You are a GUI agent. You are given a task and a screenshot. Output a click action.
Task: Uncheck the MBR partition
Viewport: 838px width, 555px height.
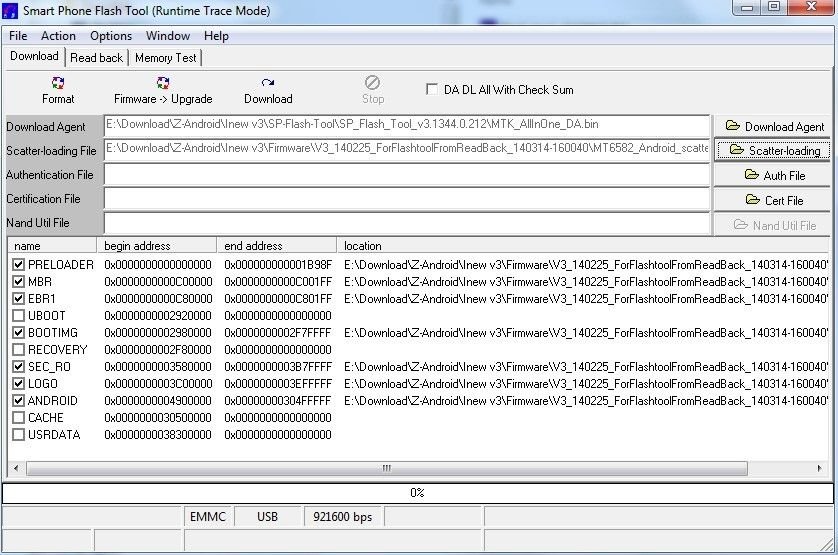pos(19,281)
